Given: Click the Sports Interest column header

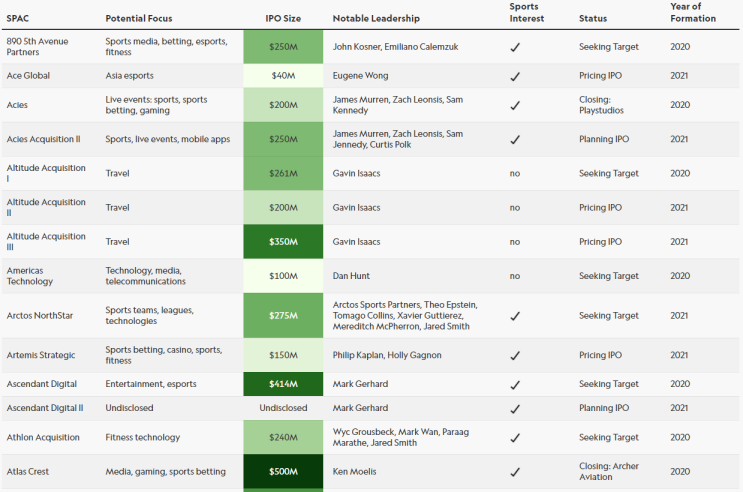Looking at the screenshot, I should pos(526,13).
